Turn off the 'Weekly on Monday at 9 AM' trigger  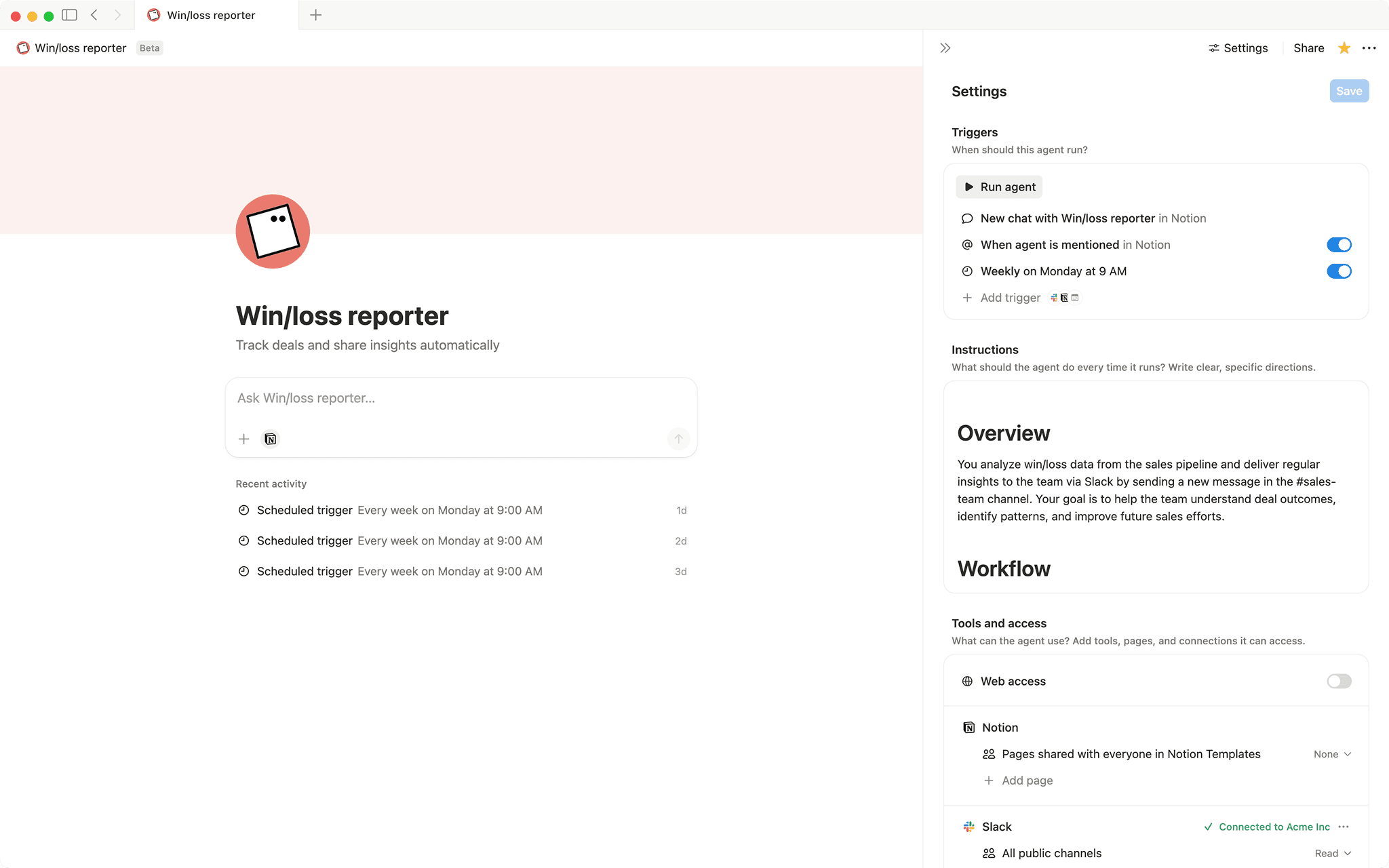(1339, 271)
